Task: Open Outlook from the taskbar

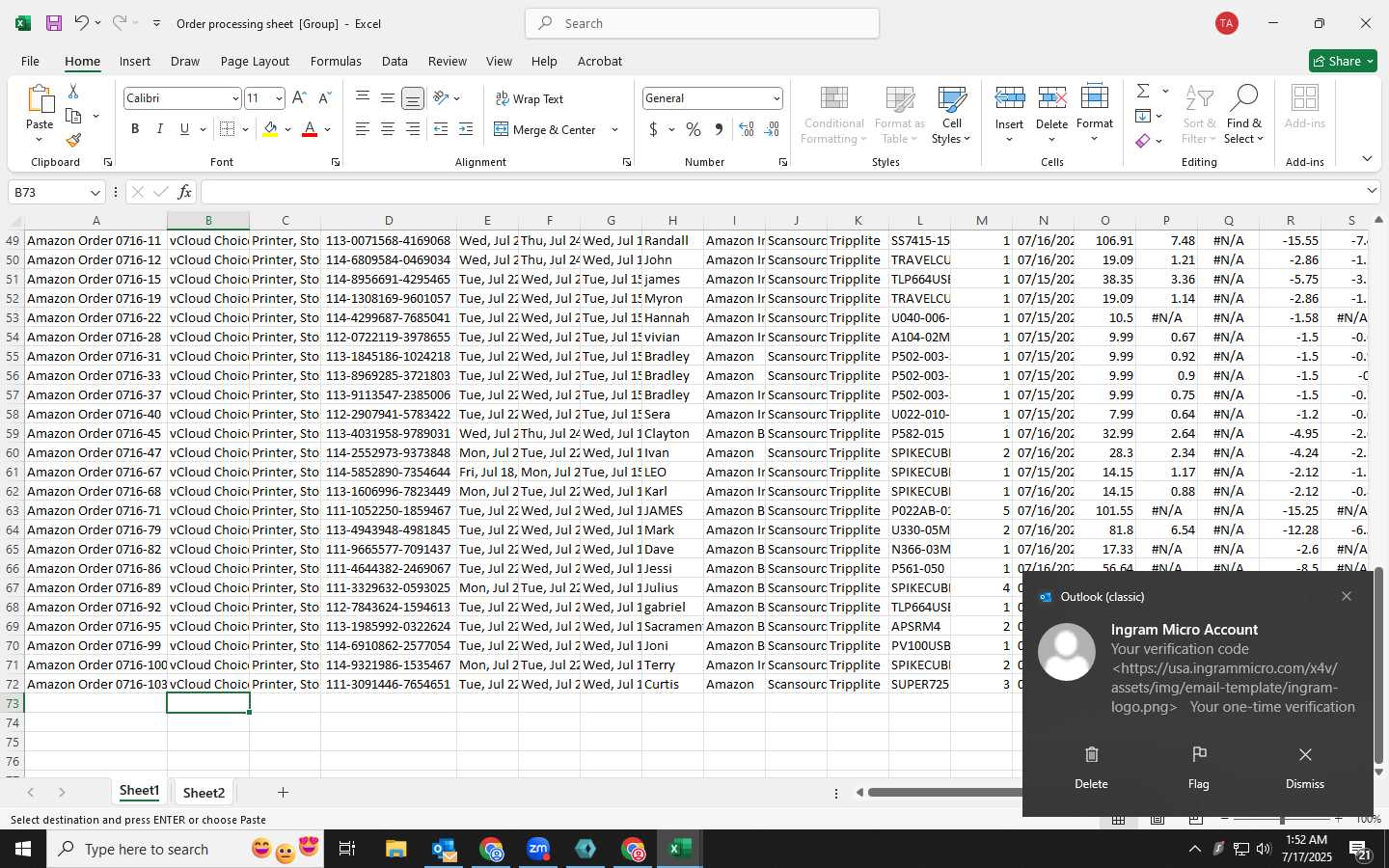Action: tap(444, 849)
